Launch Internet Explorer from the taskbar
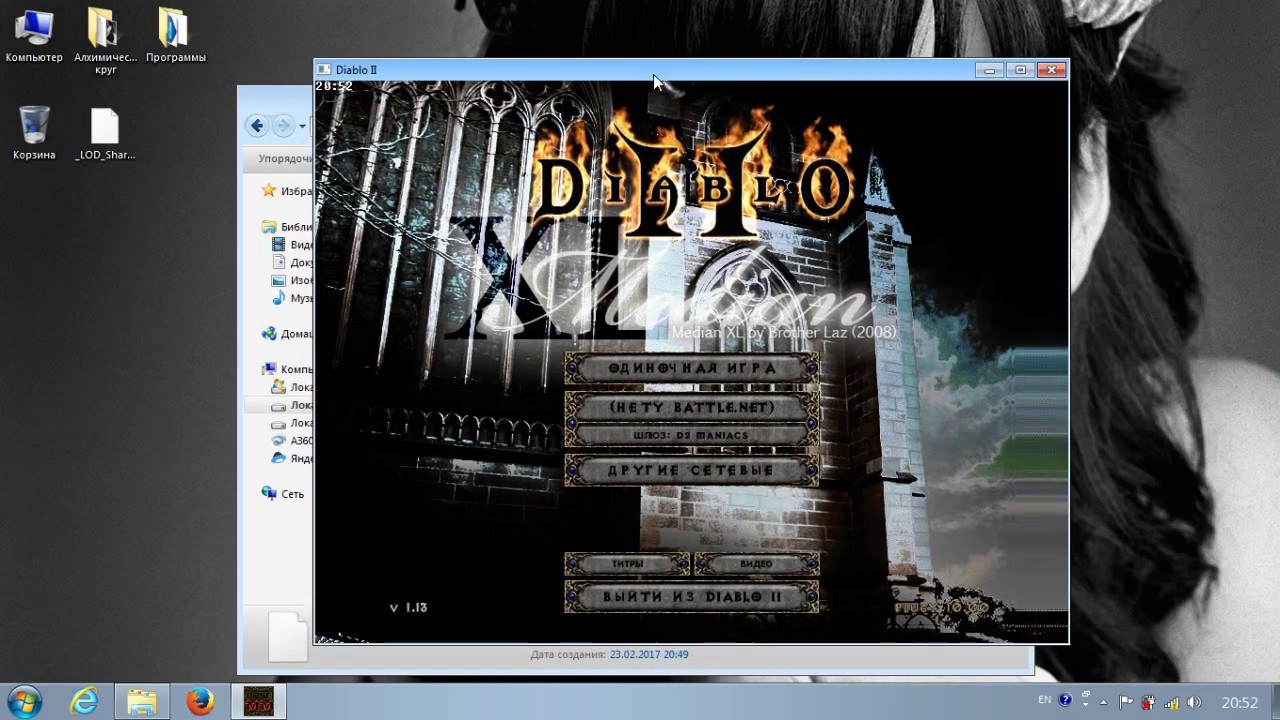The image size is (1280, 720). 84,702
